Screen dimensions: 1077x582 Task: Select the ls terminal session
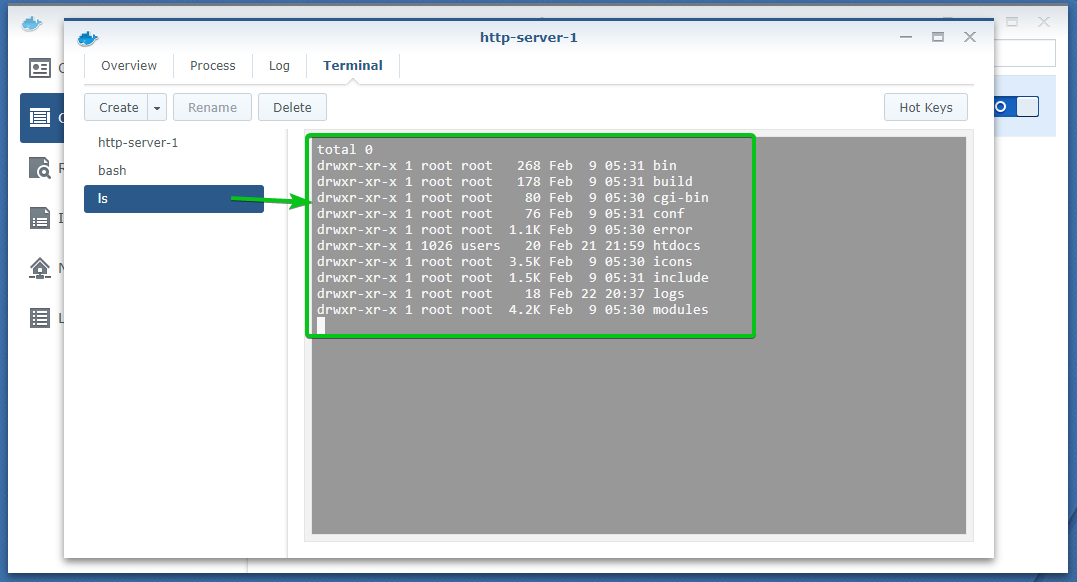(x=174, y=199)
